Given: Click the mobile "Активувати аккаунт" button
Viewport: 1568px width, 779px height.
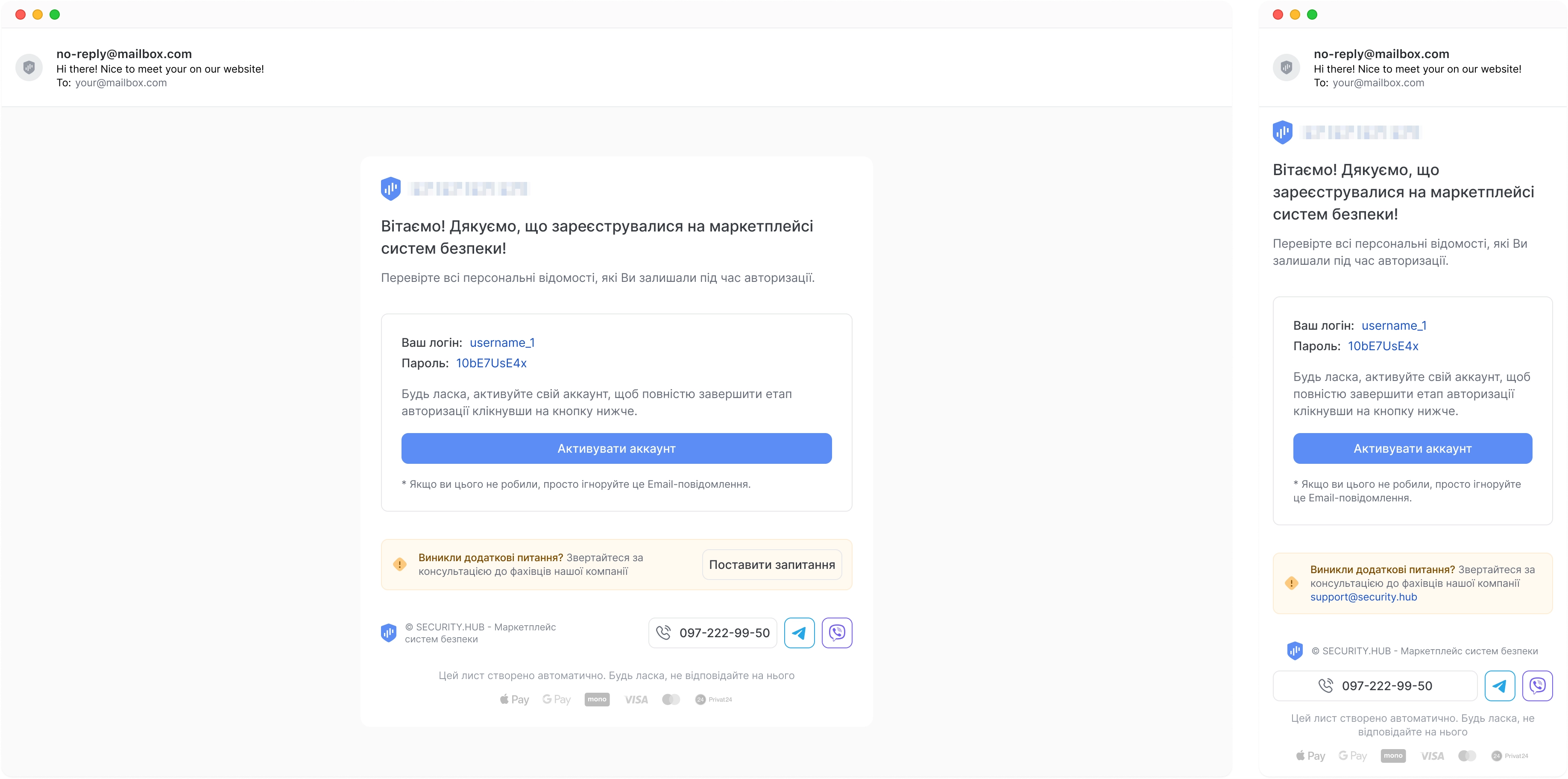Looking at the screenshot, I should [x=1413, y=448].
